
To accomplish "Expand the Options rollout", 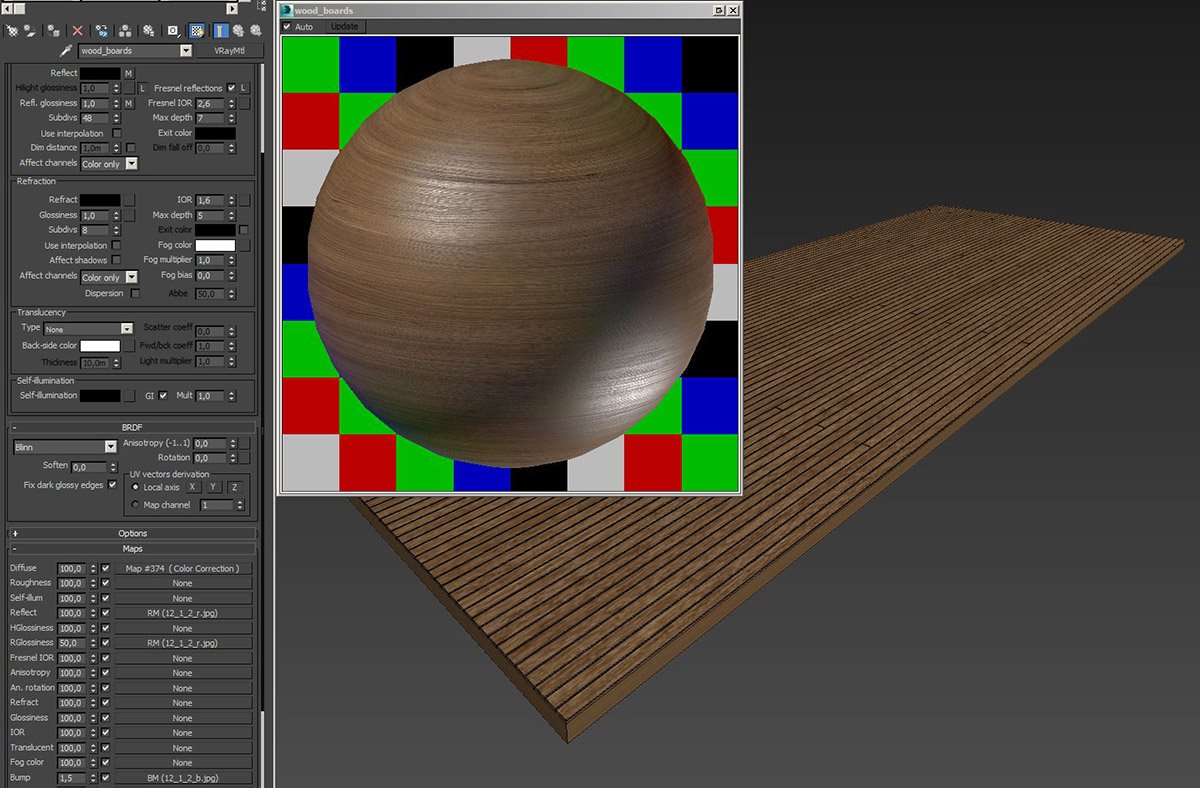I will 132,533.
